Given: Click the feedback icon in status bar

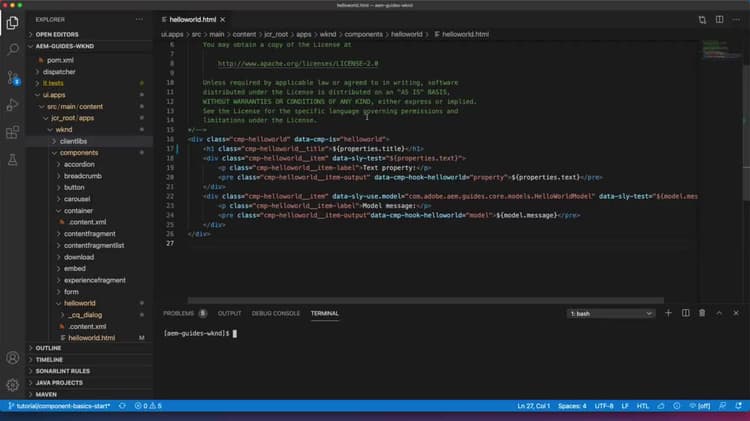Looking at the screenshot, I should pyautogui.click(x=722, y=406).
